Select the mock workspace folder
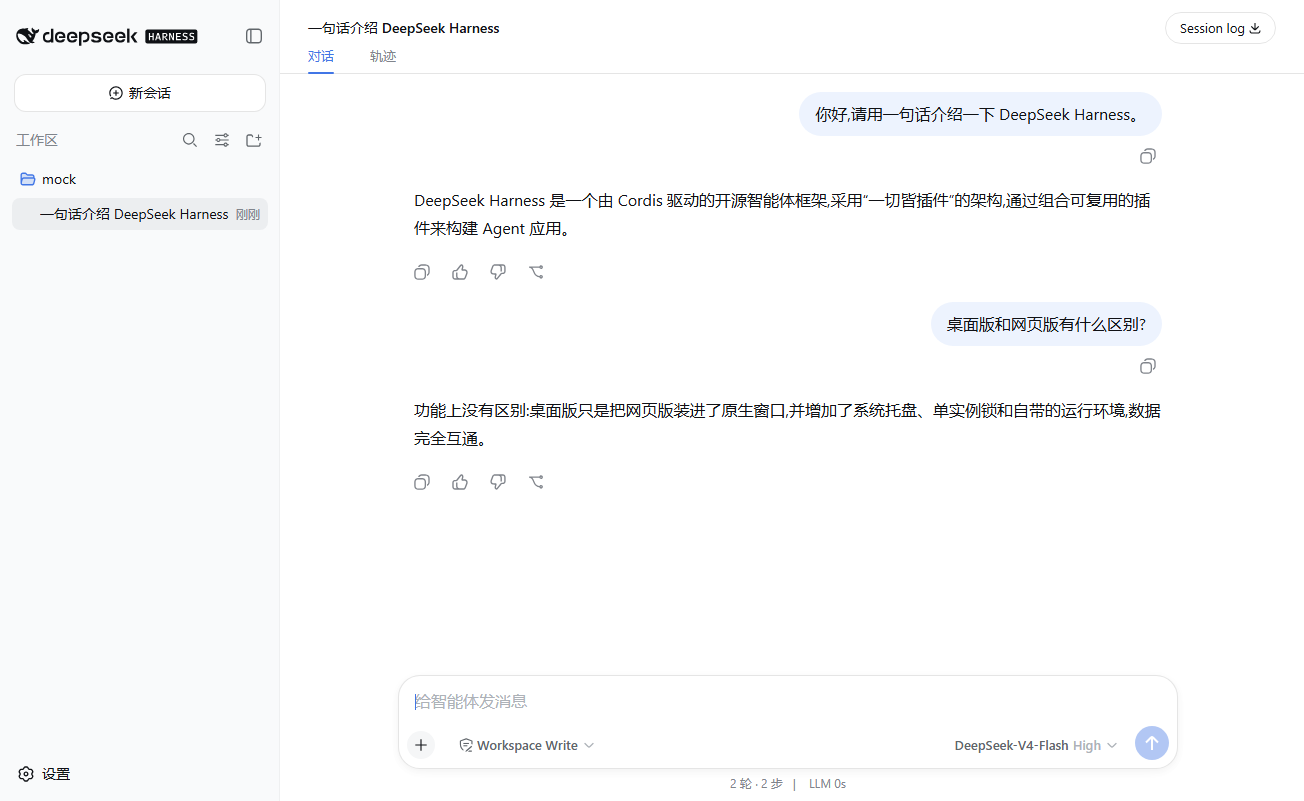1304x801 pixels. coord(140,179)
